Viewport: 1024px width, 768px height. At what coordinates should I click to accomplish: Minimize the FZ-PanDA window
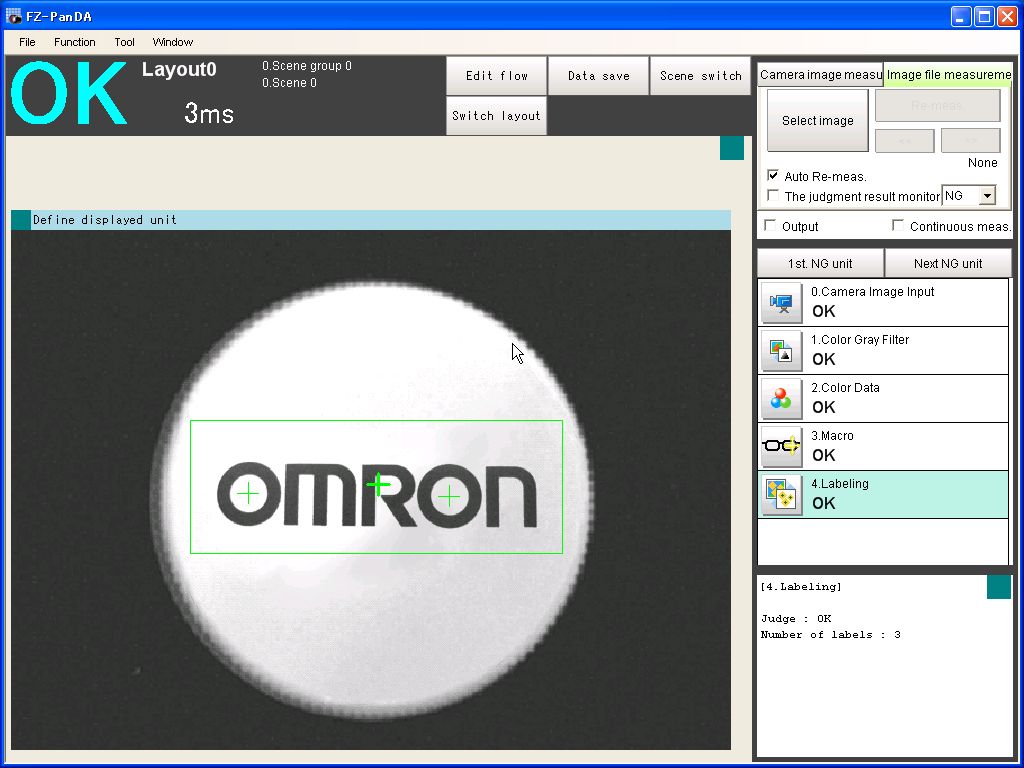[x=961, y=16]
